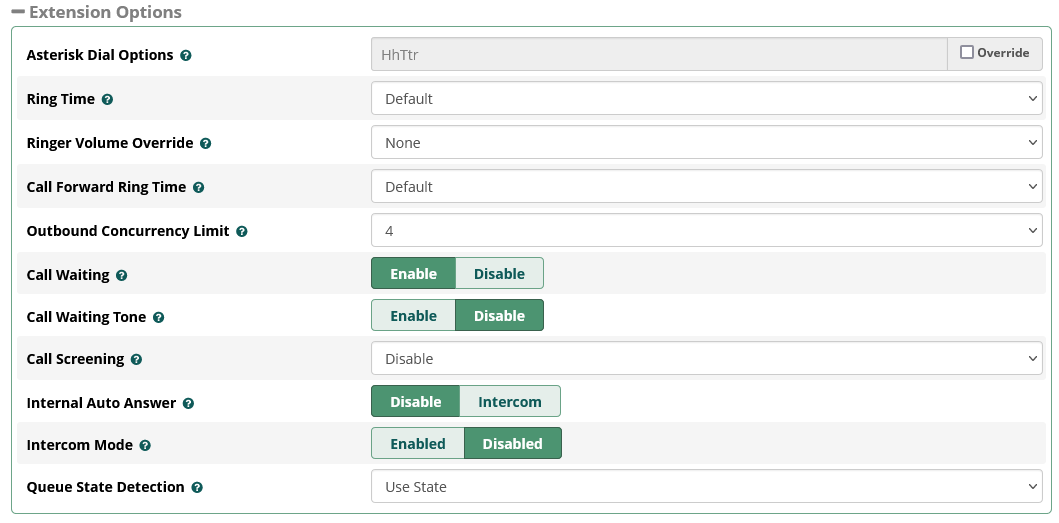Open the Ring Time dropdown

706,99
